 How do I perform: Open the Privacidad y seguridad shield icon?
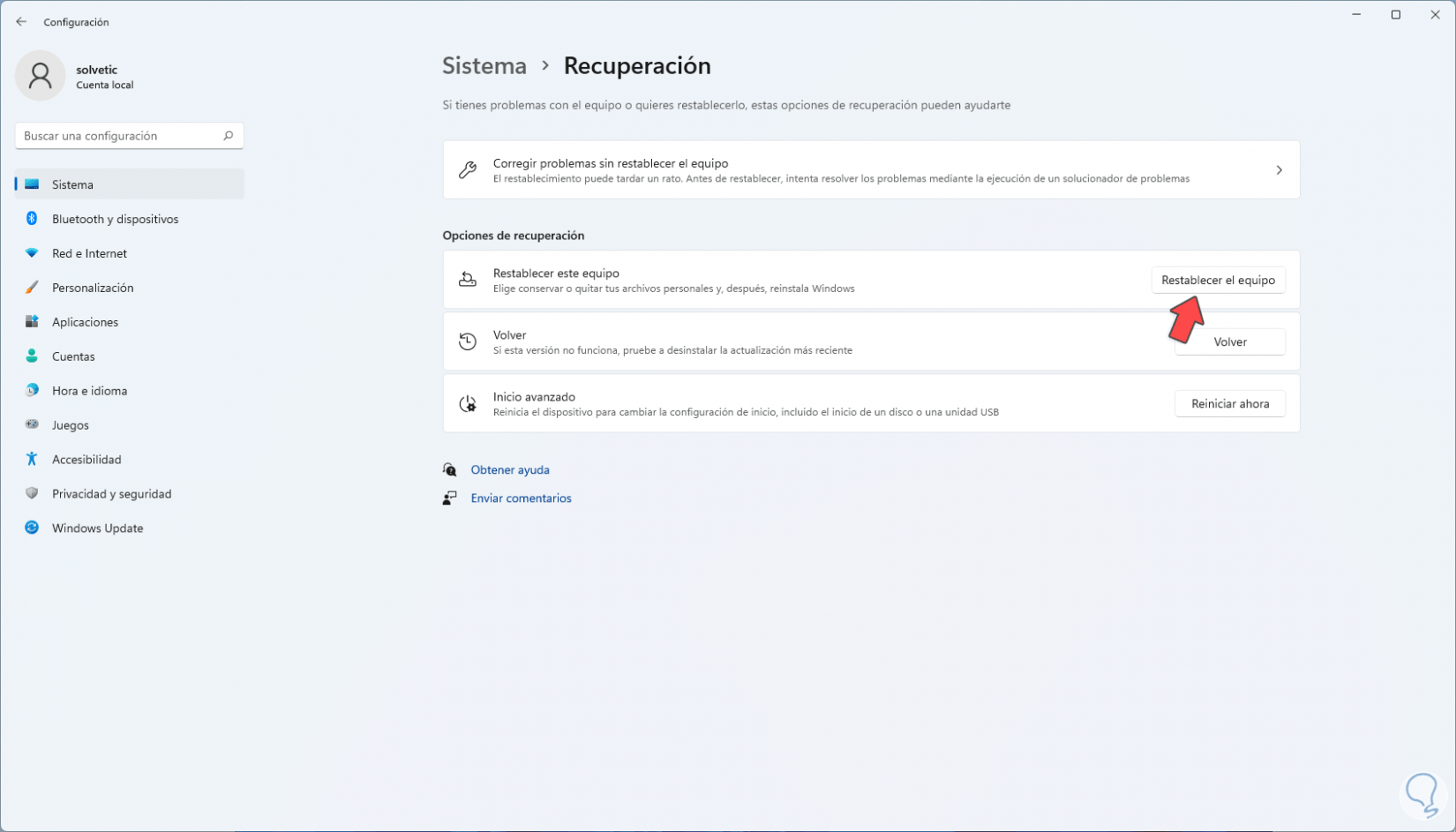tap(32, 494)
